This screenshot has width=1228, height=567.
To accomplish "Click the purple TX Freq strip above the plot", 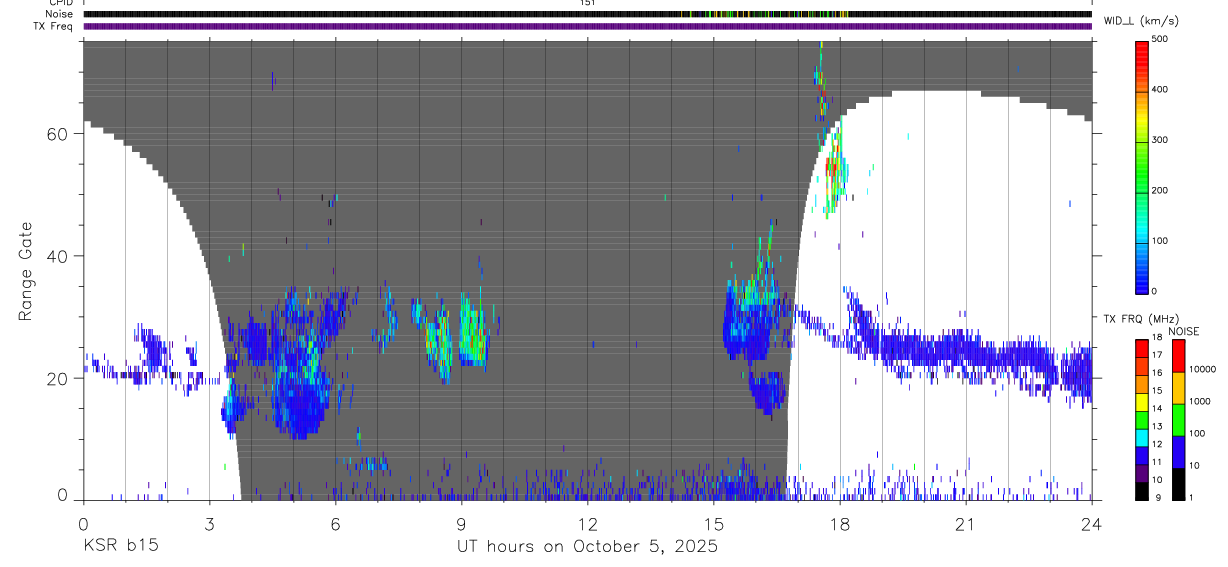I will coord(587,26).
